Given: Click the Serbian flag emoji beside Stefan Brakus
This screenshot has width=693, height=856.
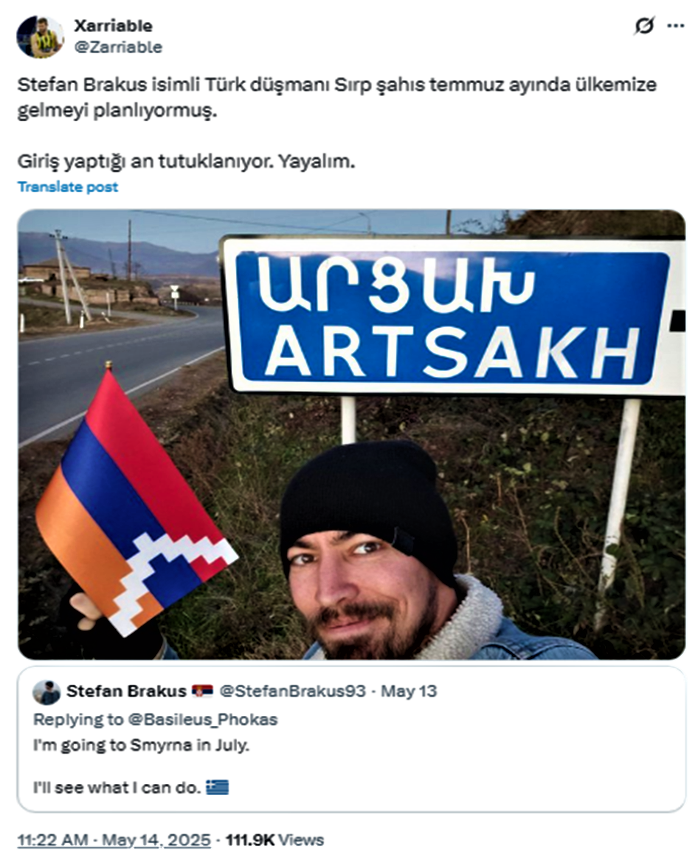Looking at the screenshot, I should [x=202, y=691].
